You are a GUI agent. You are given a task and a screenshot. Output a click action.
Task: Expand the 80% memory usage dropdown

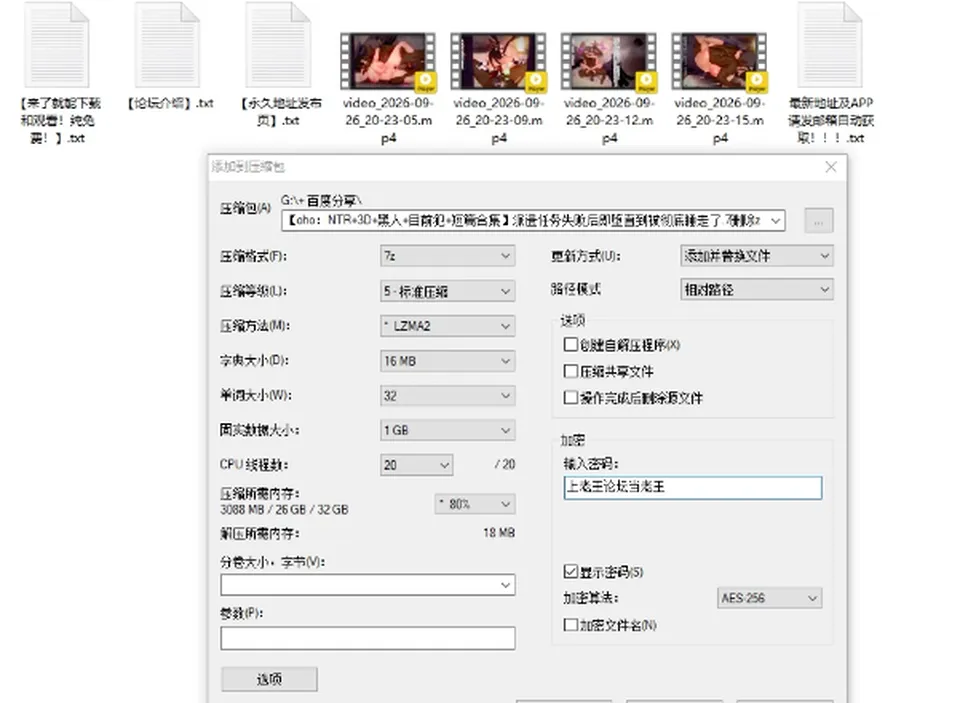coord(475,504)
